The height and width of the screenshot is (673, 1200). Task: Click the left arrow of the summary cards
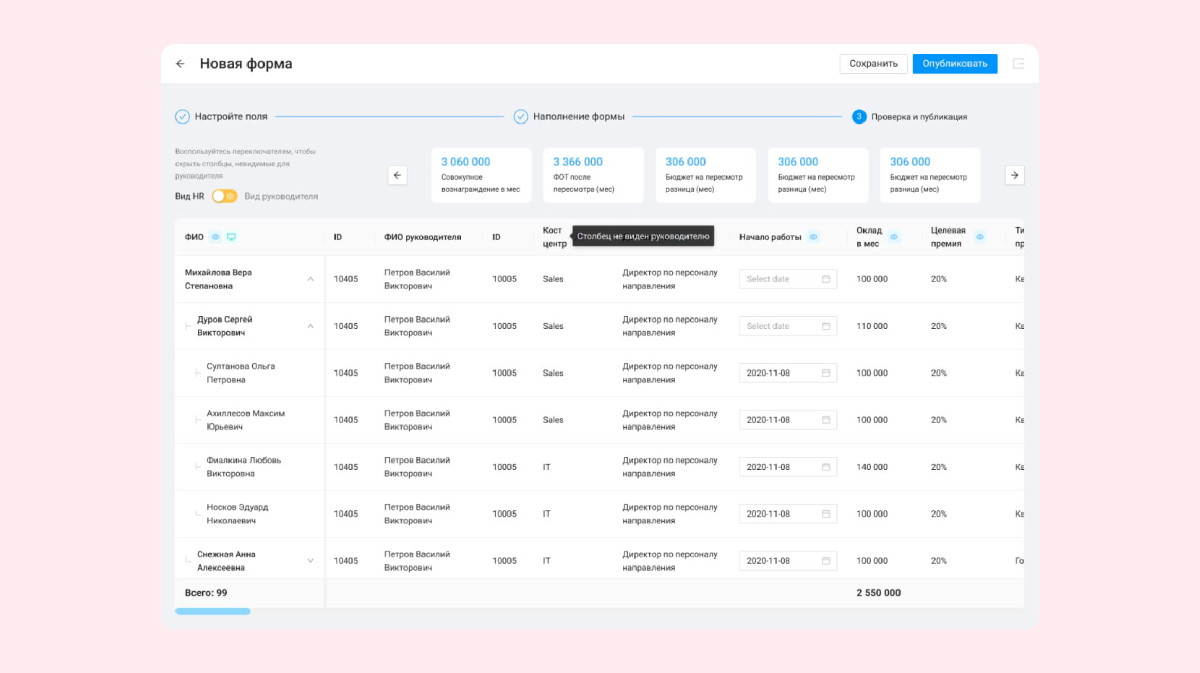398,175
